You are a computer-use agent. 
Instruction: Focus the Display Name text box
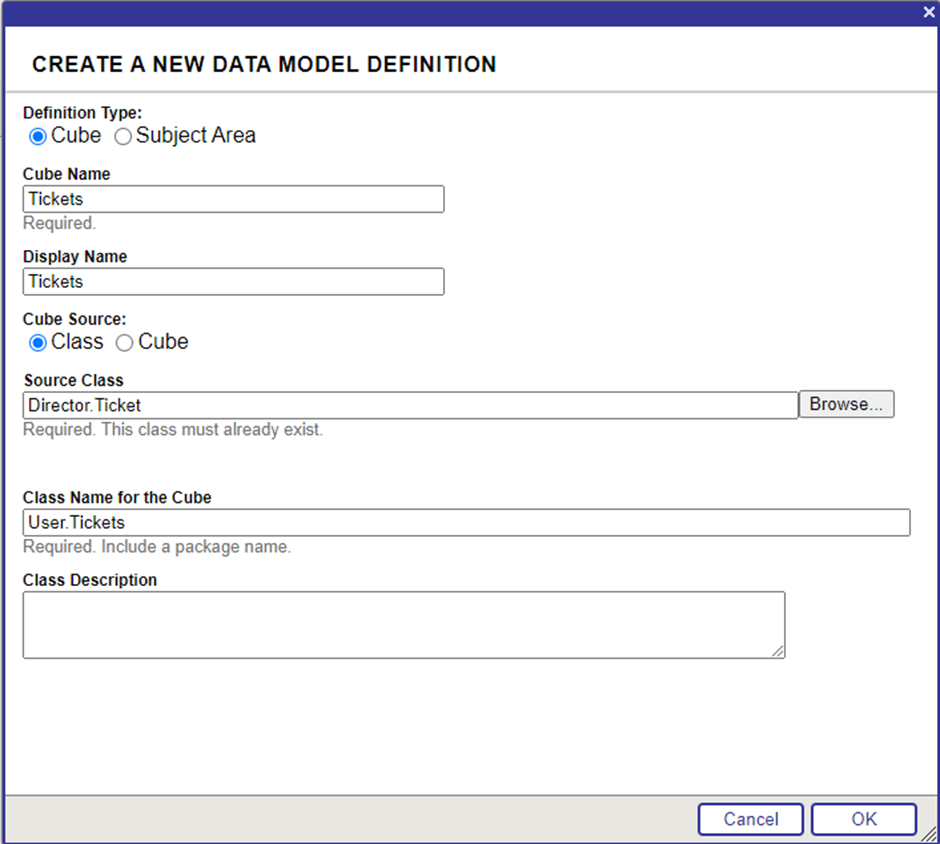click(x=233, y=282)
